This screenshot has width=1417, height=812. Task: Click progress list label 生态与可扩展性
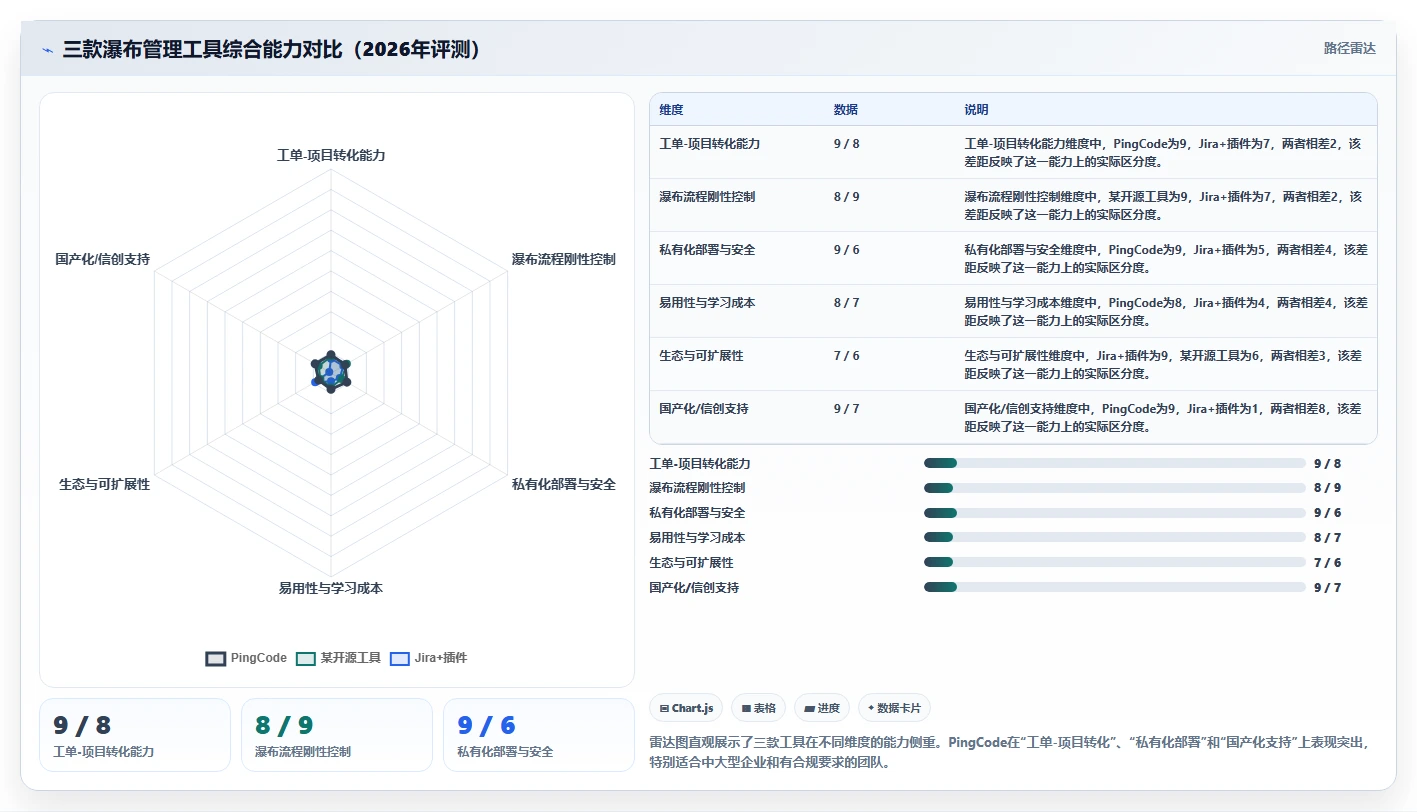point(691,562)
